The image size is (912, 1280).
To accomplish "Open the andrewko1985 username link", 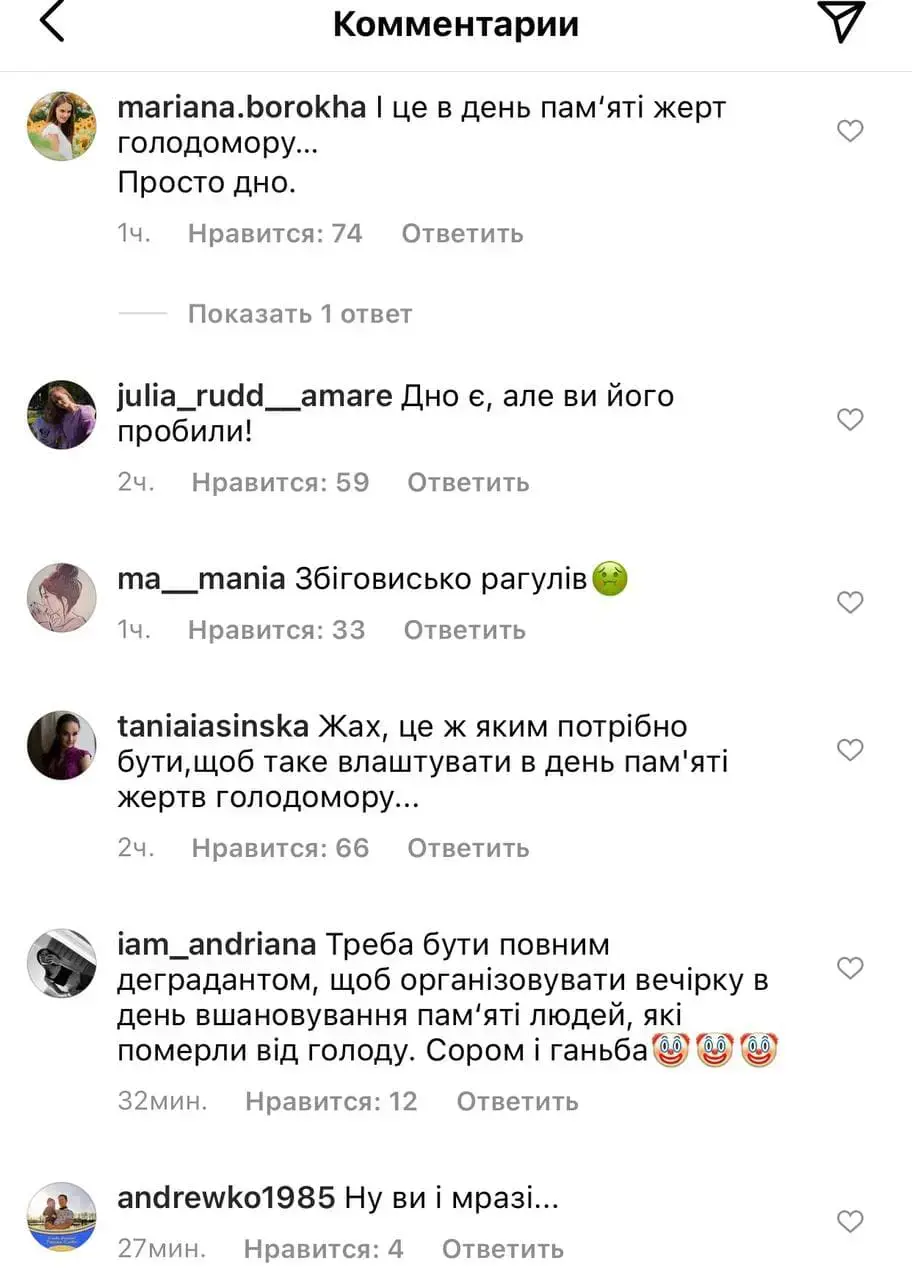I will (x=226, y=1198).
